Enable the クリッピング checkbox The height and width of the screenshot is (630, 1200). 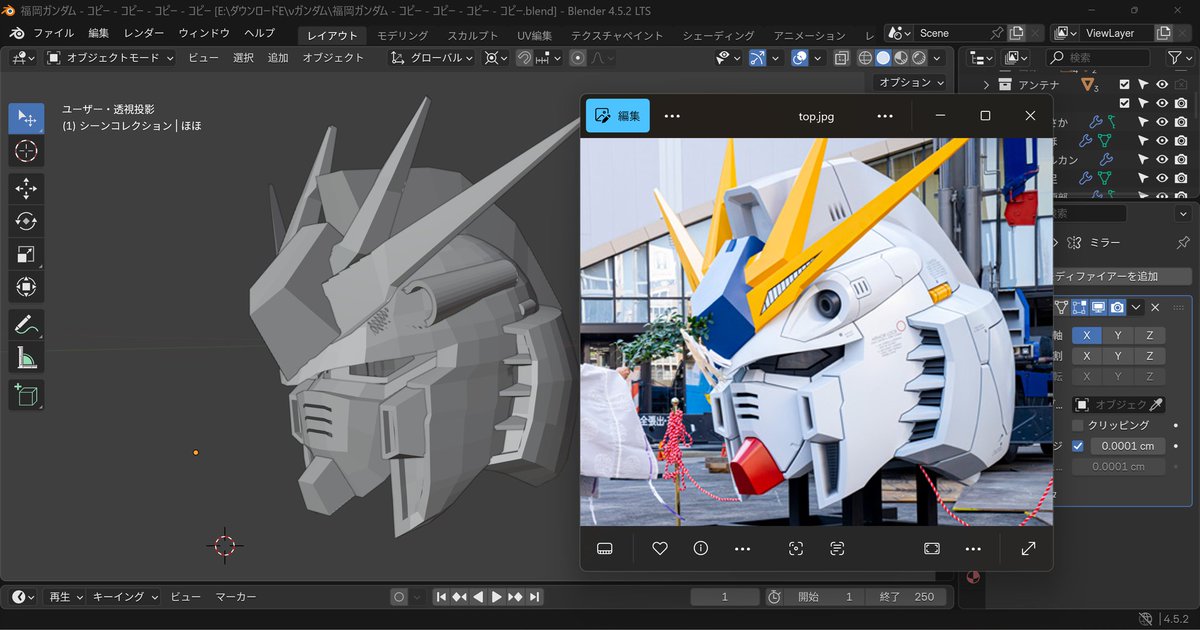tap(1078, 425)
